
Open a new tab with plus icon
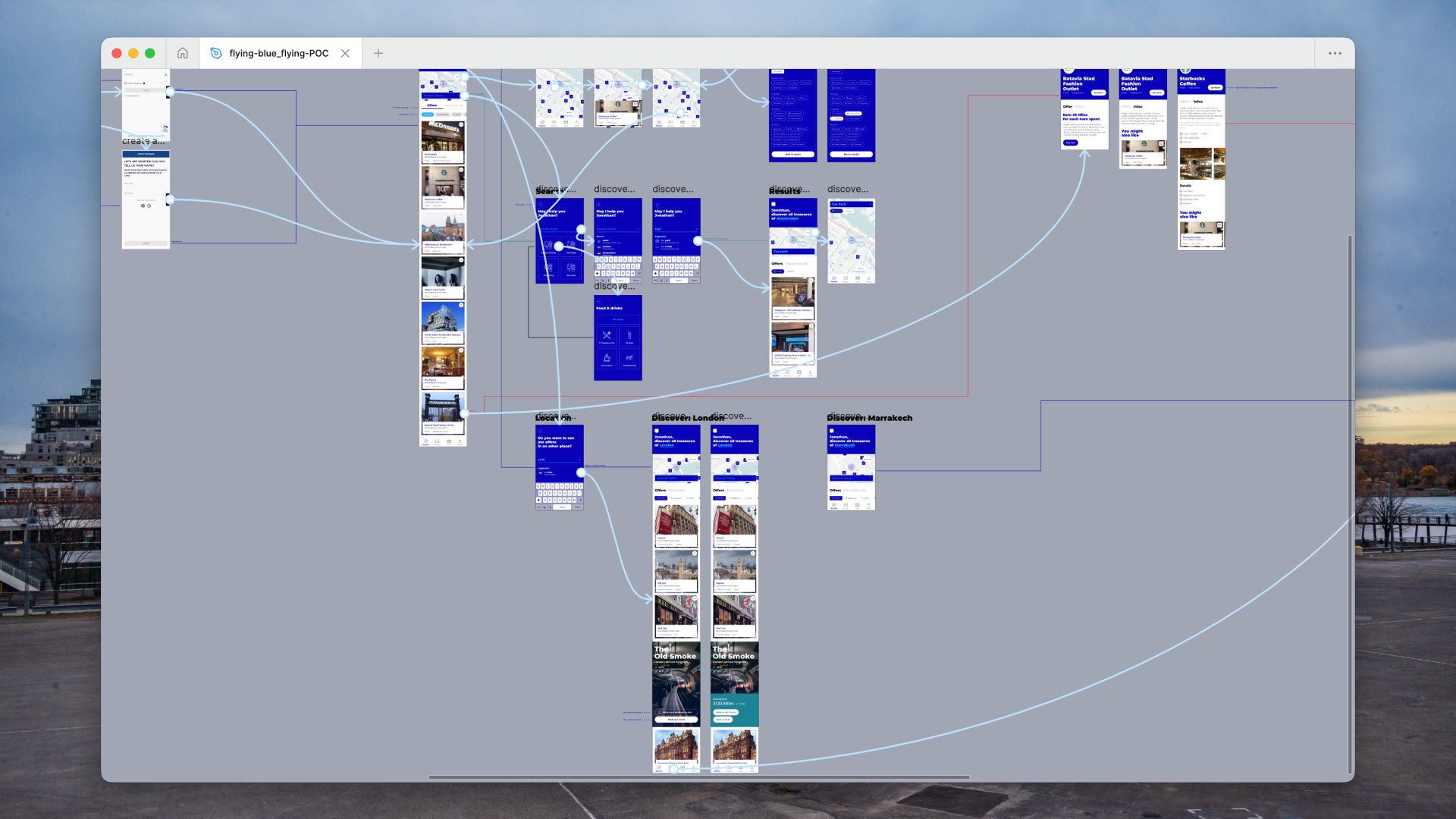coord(378,53)
